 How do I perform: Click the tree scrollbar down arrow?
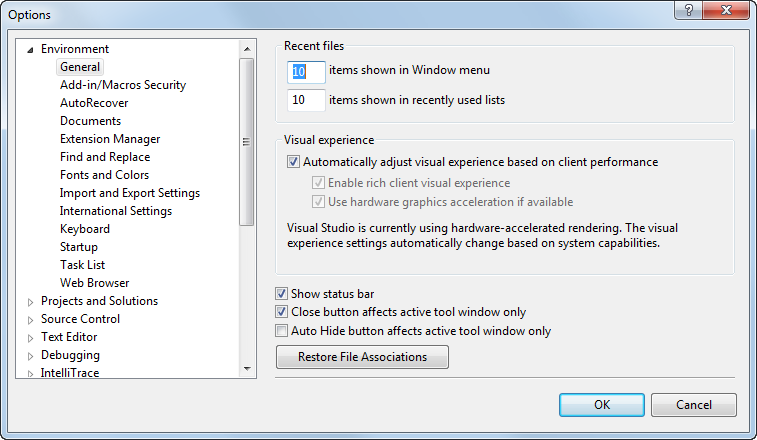click(x=247, y=369)
